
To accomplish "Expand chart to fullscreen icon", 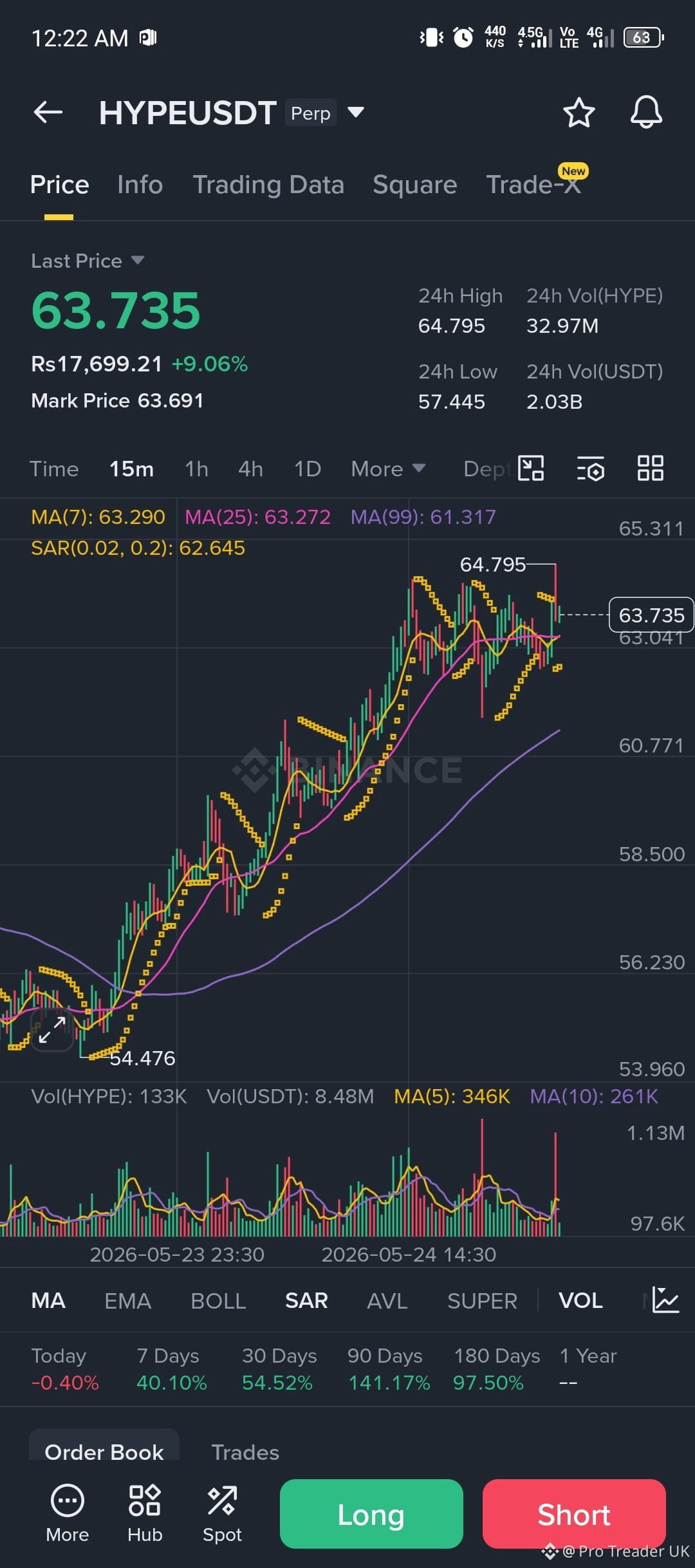I will tap(53, 1030).
